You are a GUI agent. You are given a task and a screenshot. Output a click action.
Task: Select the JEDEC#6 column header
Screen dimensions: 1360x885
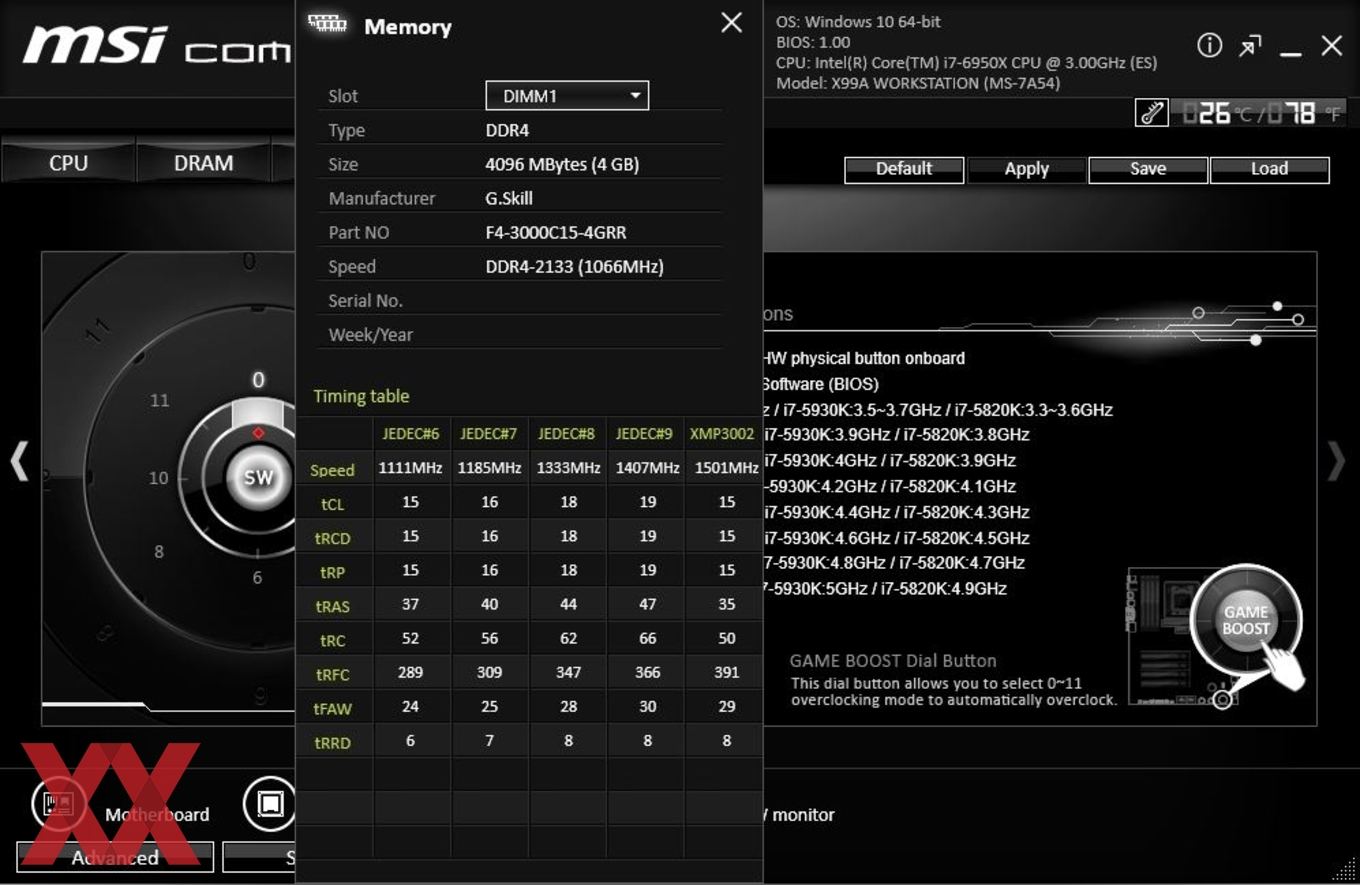[x=411, y=433]
